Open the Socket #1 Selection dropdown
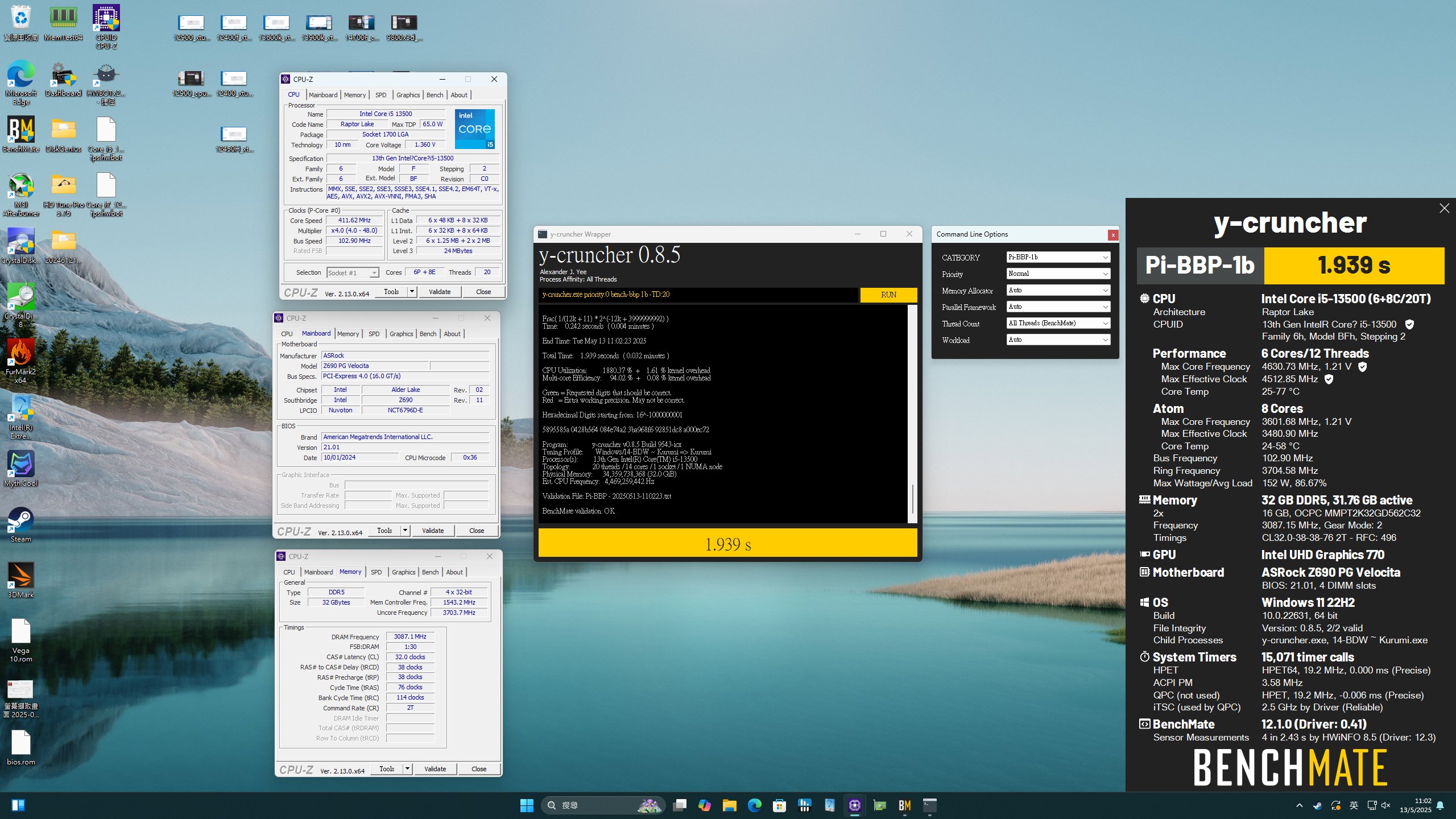The width and height of the screenshot is (1456, 819). (353, 273)
